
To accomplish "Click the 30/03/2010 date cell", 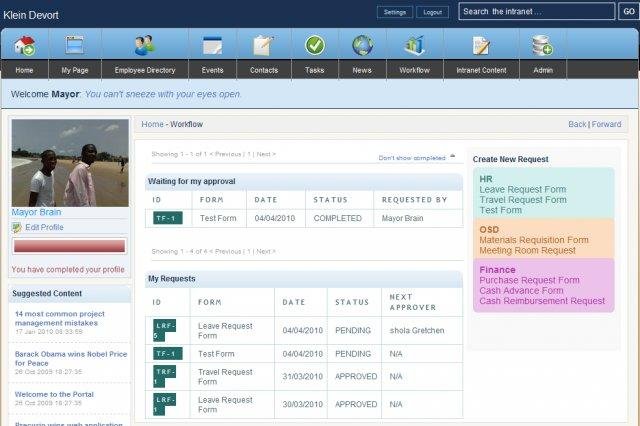I will (x=301, y=404).
